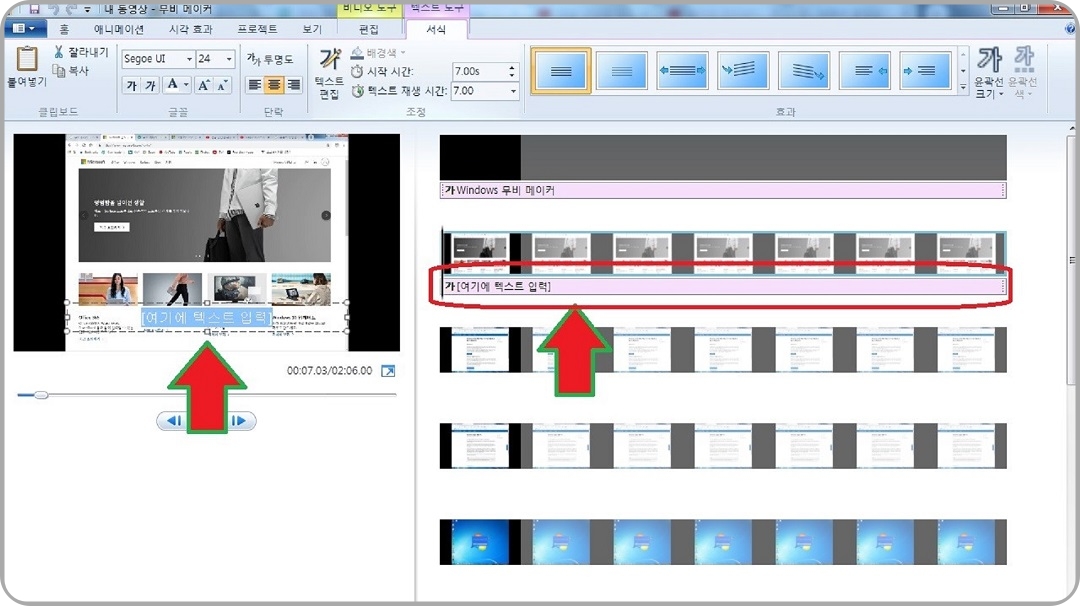
Task: Expand the text effects gallery with More arrow
Action: [x=963, y=87]
